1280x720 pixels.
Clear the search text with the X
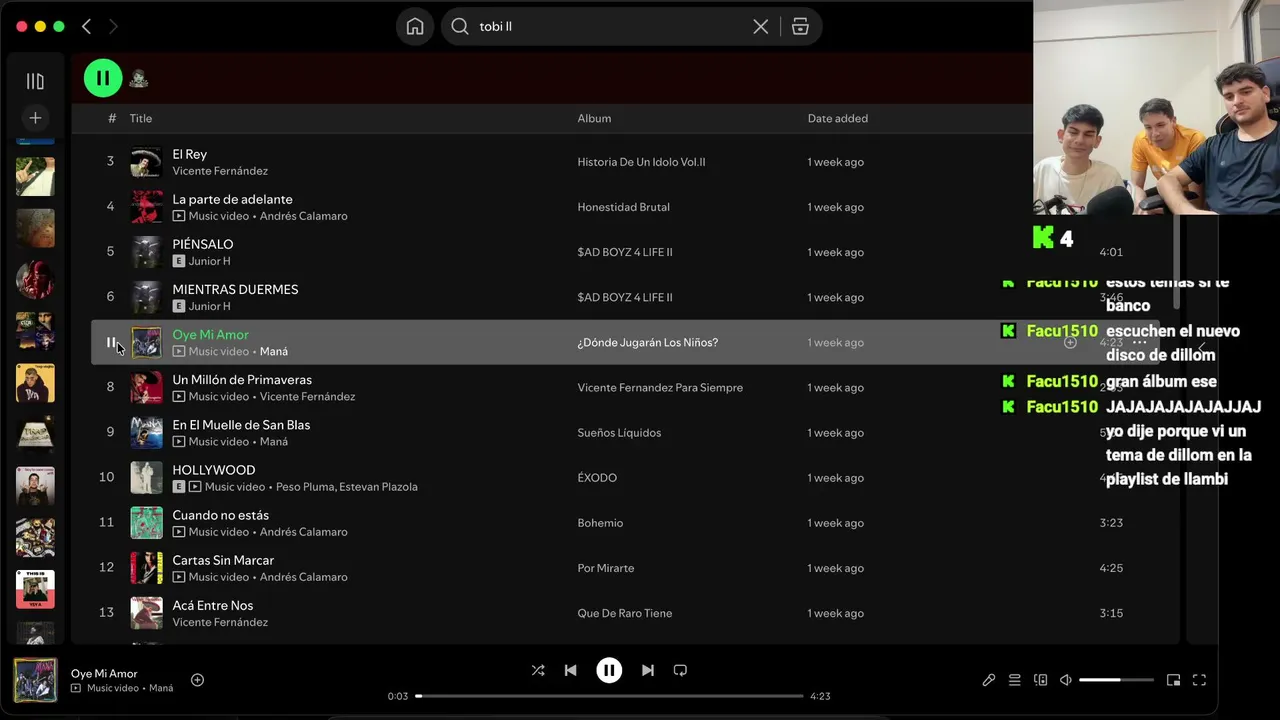[x=761, y=27]
